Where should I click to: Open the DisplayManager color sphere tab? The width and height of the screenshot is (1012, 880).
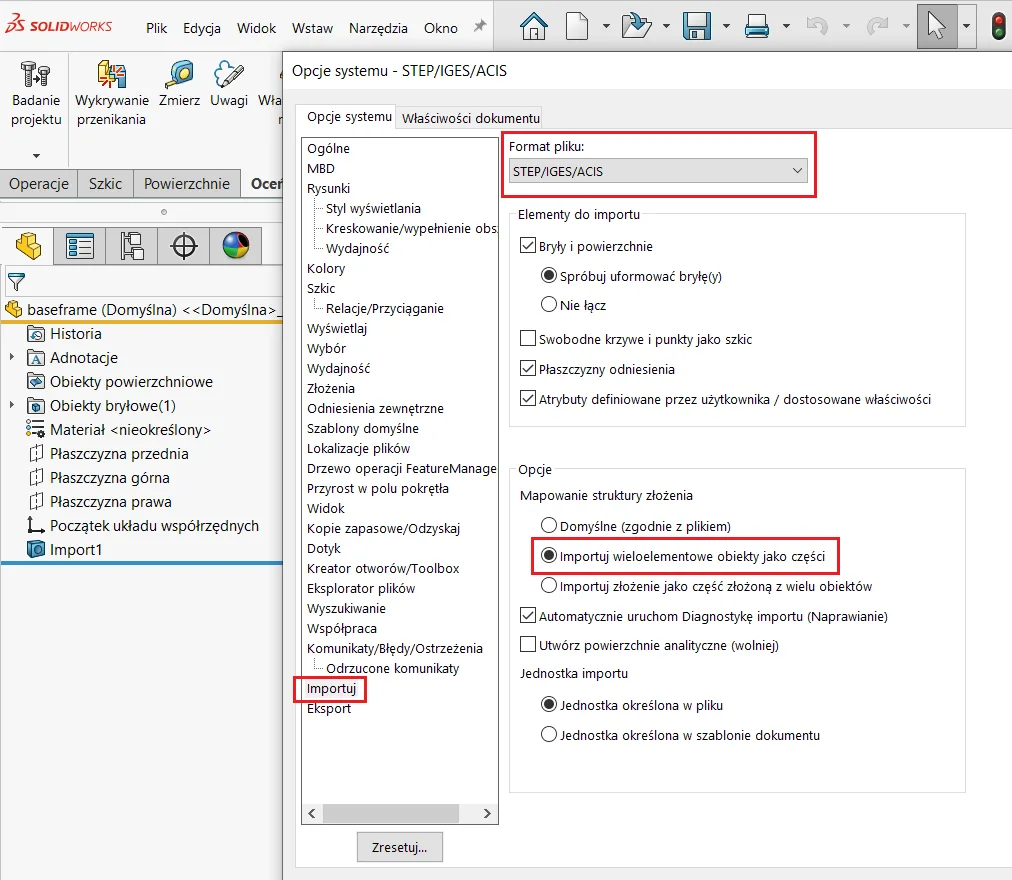(236, 246)
